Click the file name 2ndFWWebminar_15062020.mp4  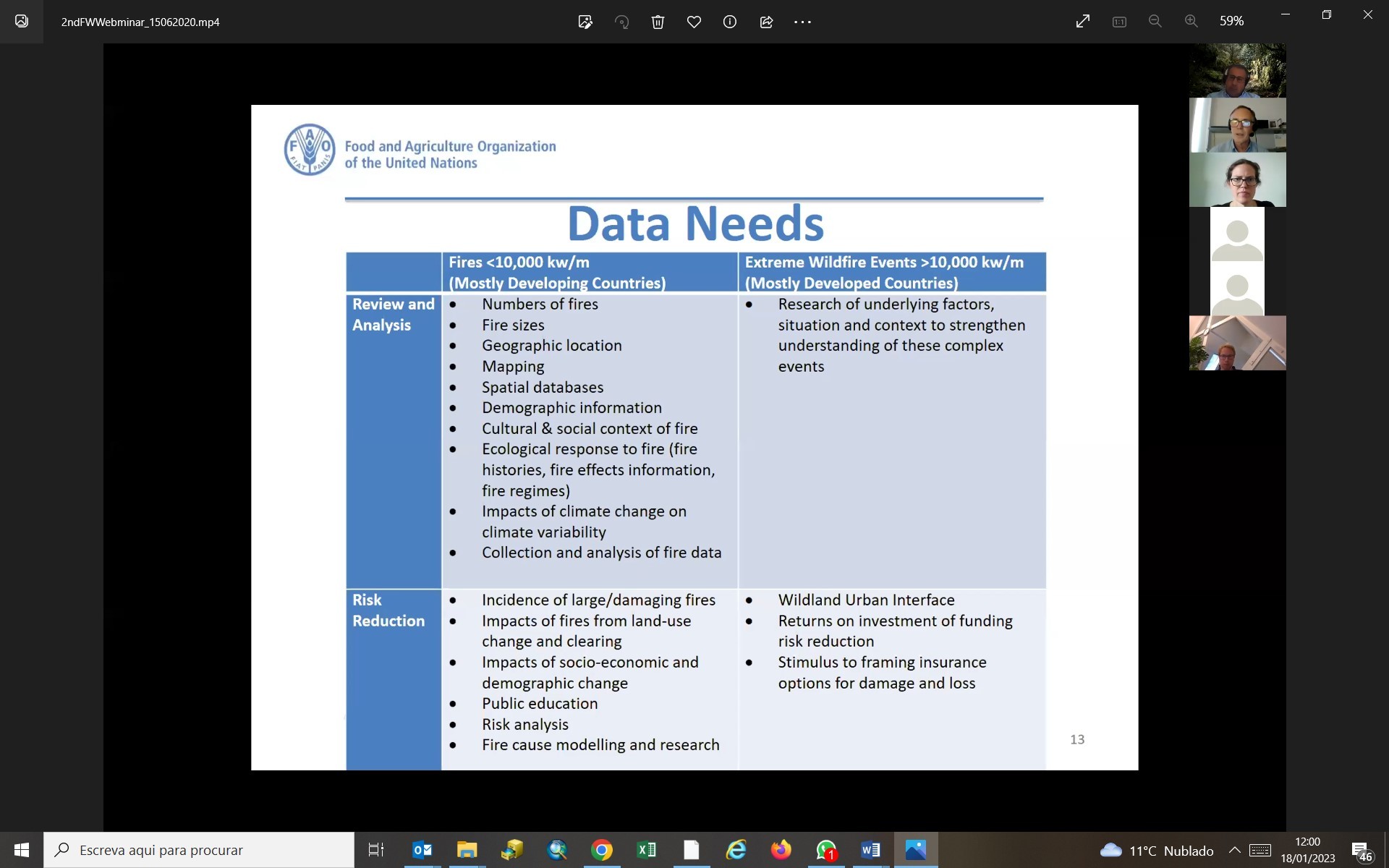pyautogui.click(x=140, y=22)
